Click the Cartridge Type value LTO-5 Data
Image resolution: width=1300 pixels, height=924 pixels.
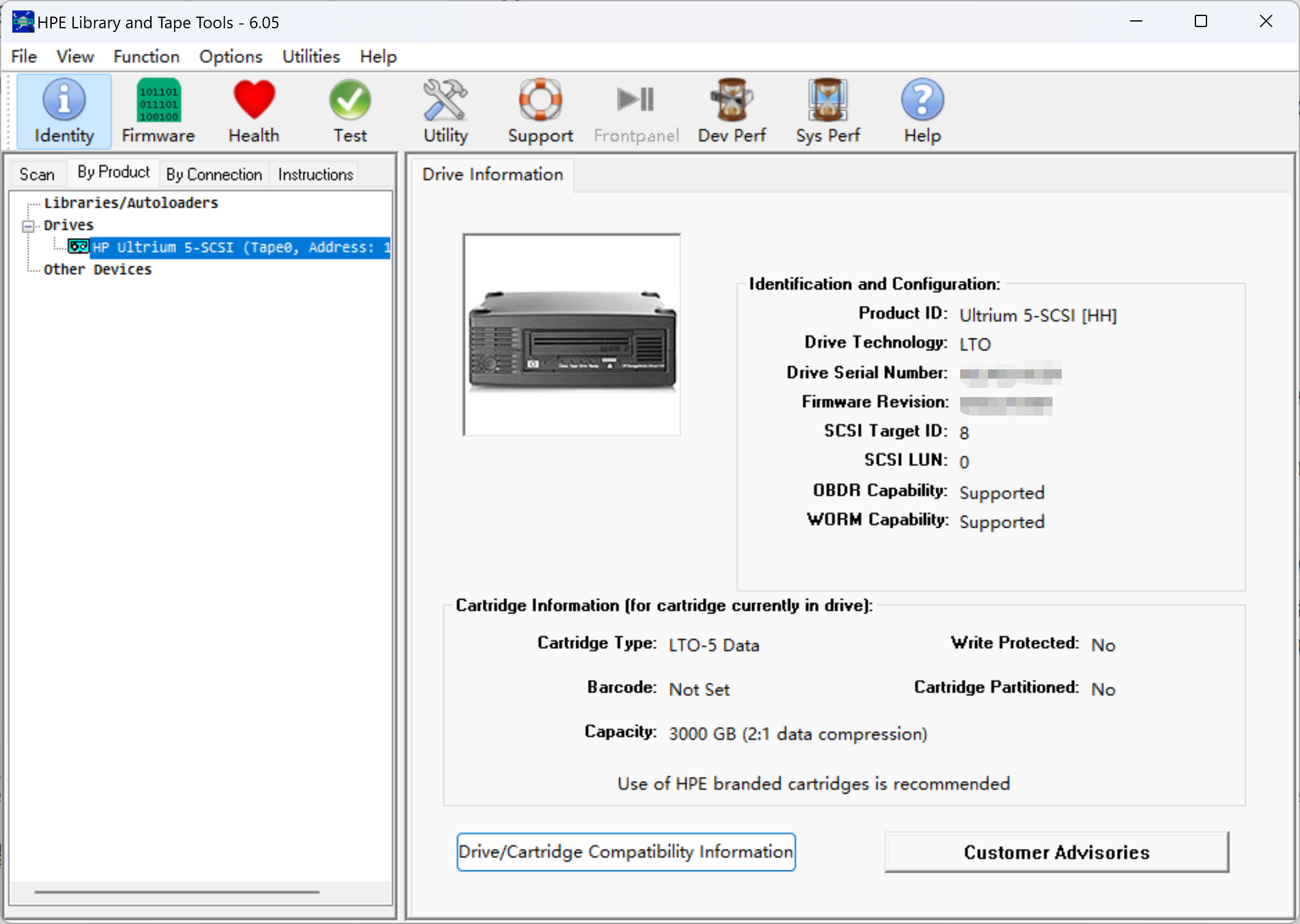click(714, 645)
